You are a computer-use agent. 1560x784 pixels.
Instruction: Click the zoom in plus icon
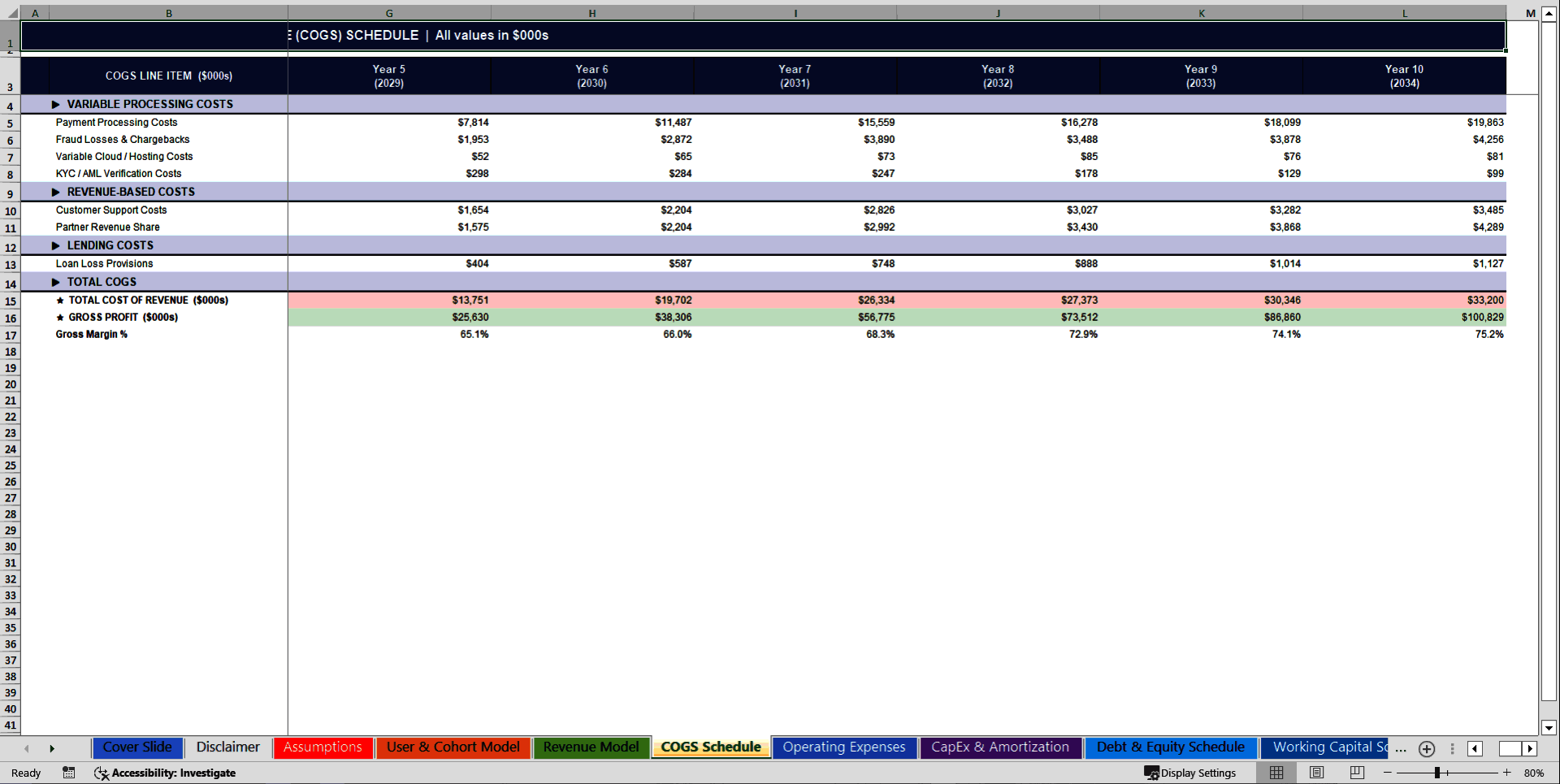click(1506, 773)
